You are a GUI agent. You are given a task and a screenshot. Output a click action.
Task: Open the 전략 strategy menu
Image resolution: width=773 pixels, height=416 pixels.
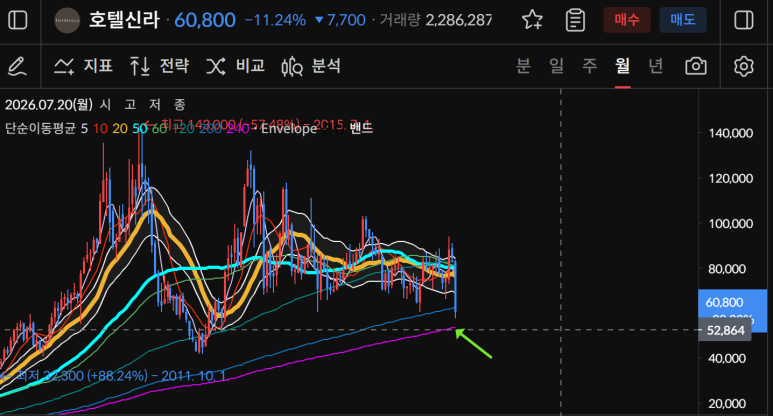(159, 66)
